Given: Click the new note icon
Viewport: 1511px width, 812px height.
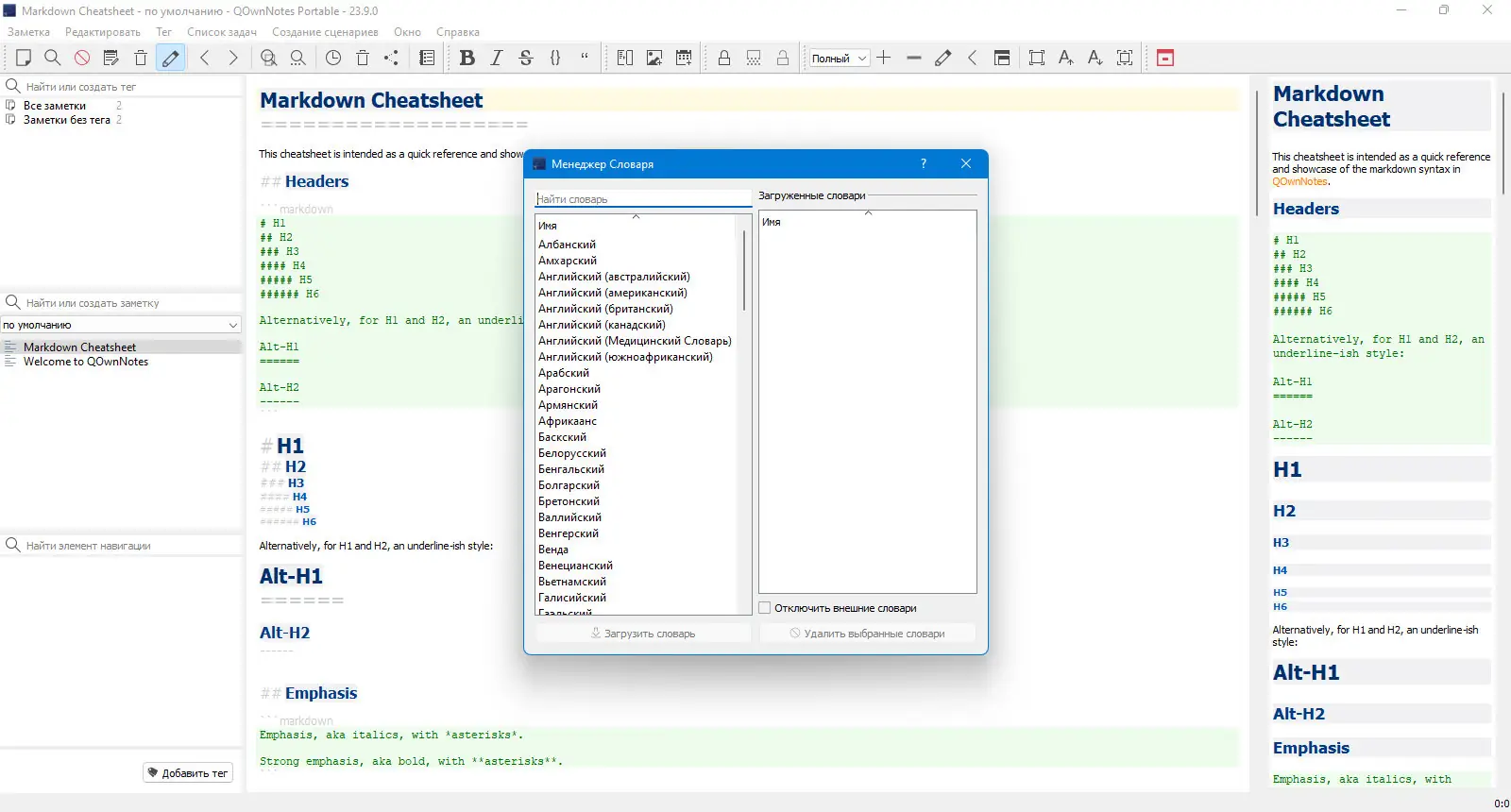Looking at the screenshot, I should coord(24,58).
